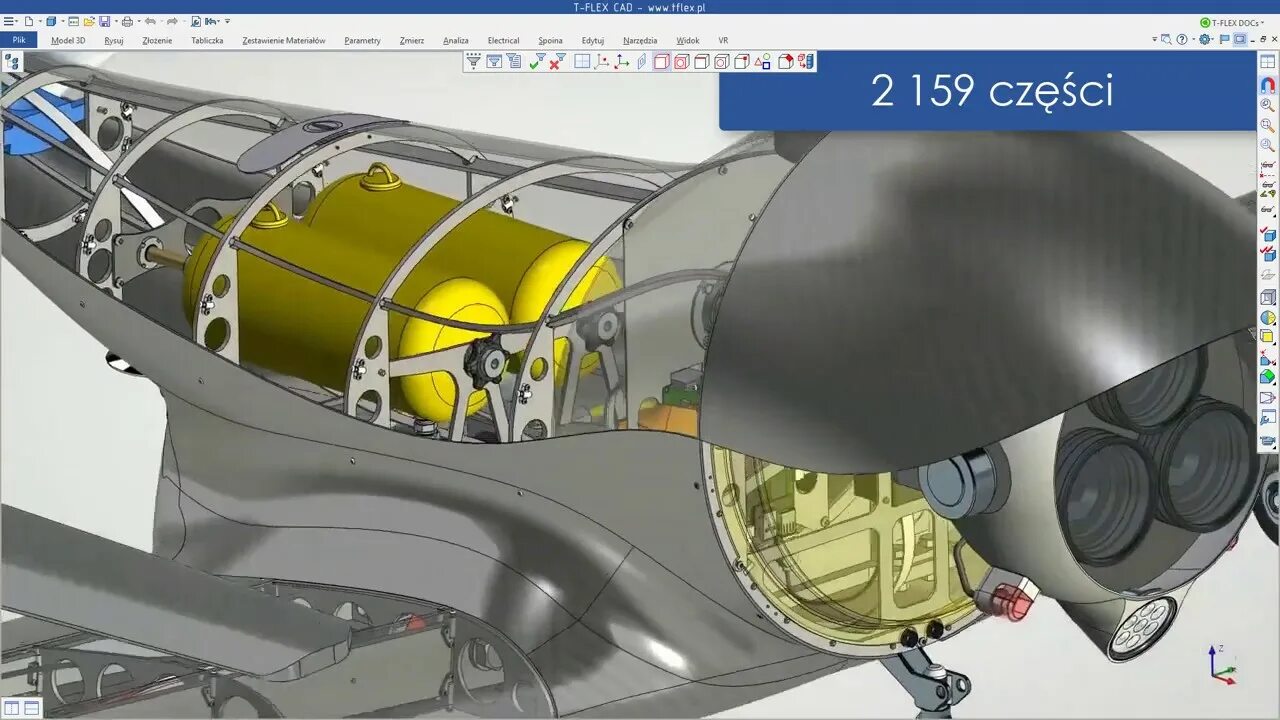Click the last icon in the filter toolbar

(805, 62)
